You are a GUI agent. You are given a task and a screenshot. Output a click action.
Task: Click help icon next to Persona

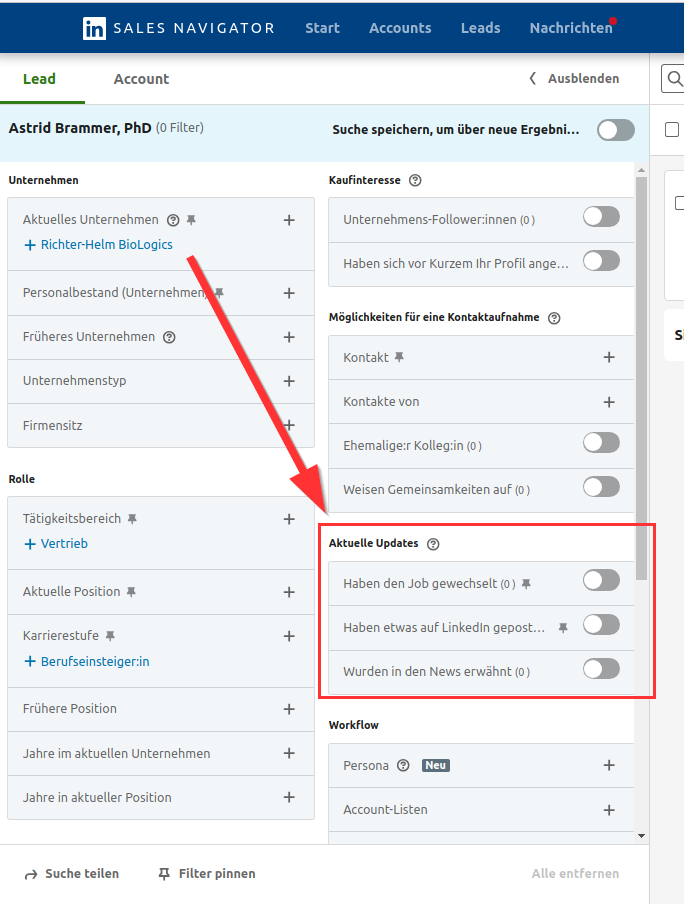pos(403,766)
